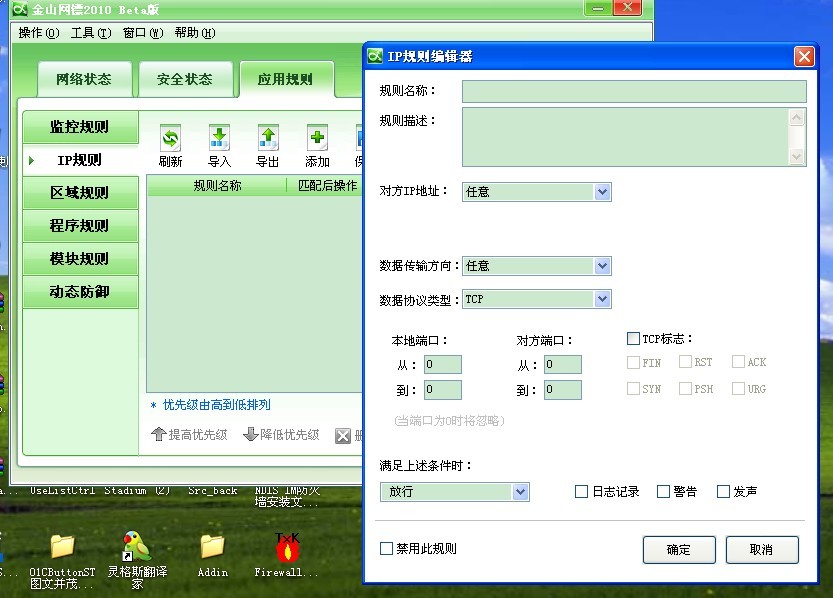This screenshot has width=833, height=598.
Task: Enable the 发声 sound checkbox
Action: tap(723, 491)
